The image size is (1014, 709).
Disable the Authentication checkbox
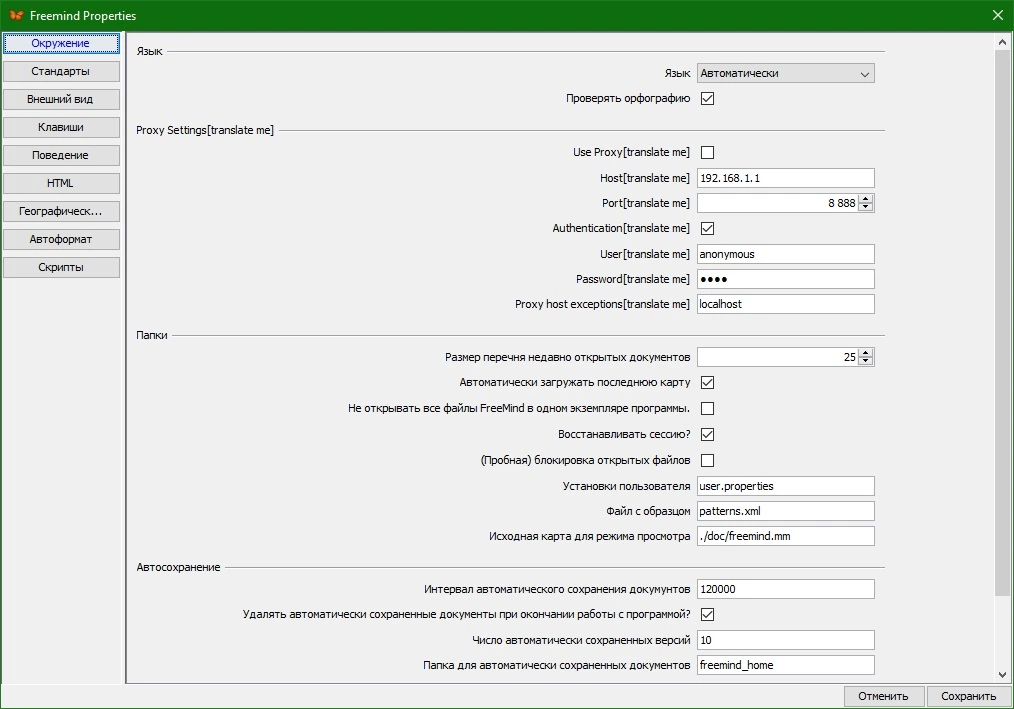point(707,228)
